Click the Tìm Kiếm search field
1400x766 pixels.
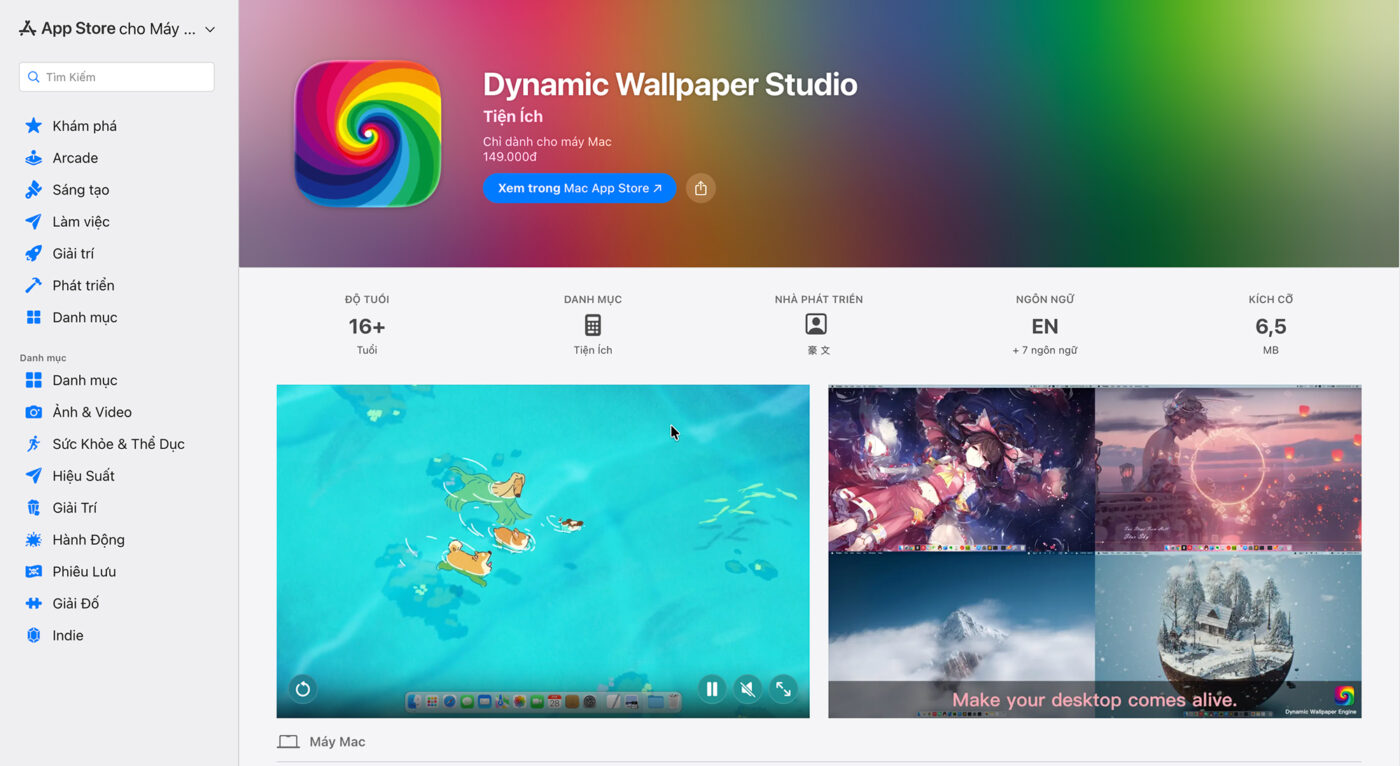[x=116, y=77]
